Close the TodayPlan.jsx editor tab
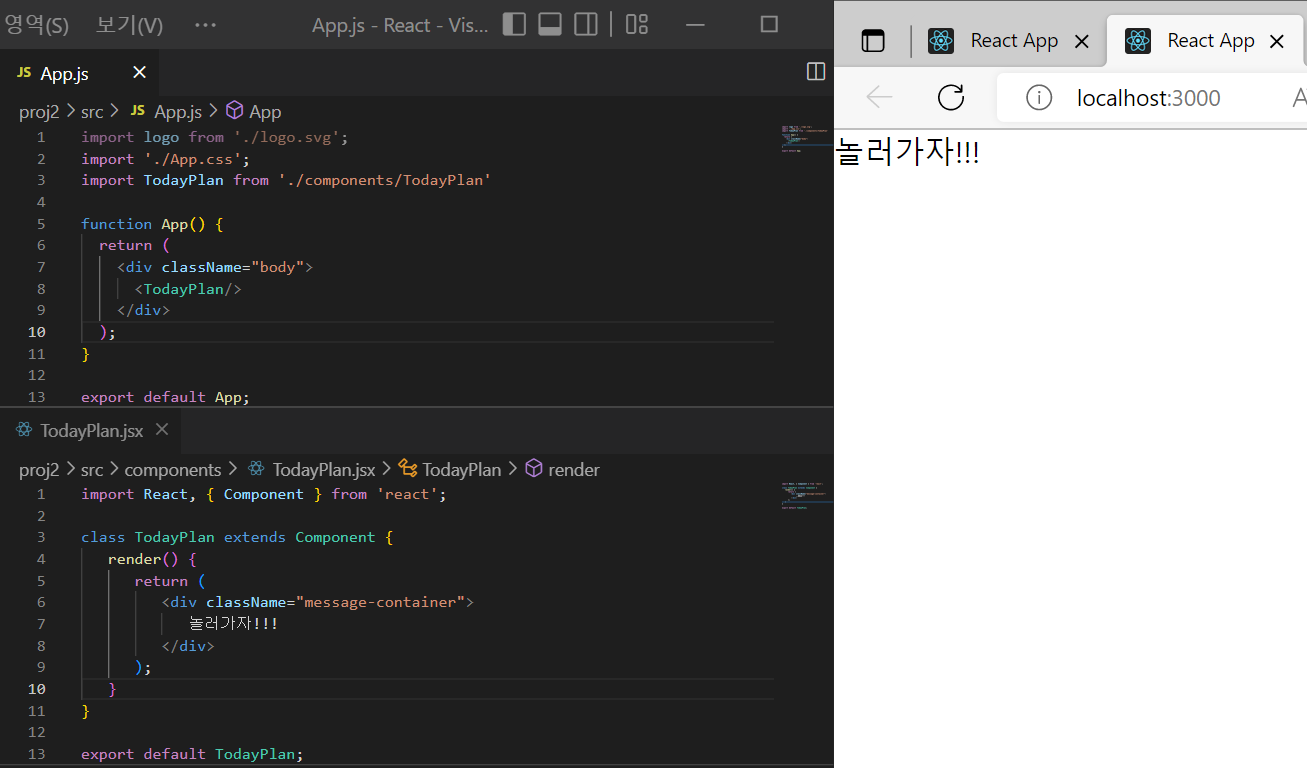 [x=162, y=430]
